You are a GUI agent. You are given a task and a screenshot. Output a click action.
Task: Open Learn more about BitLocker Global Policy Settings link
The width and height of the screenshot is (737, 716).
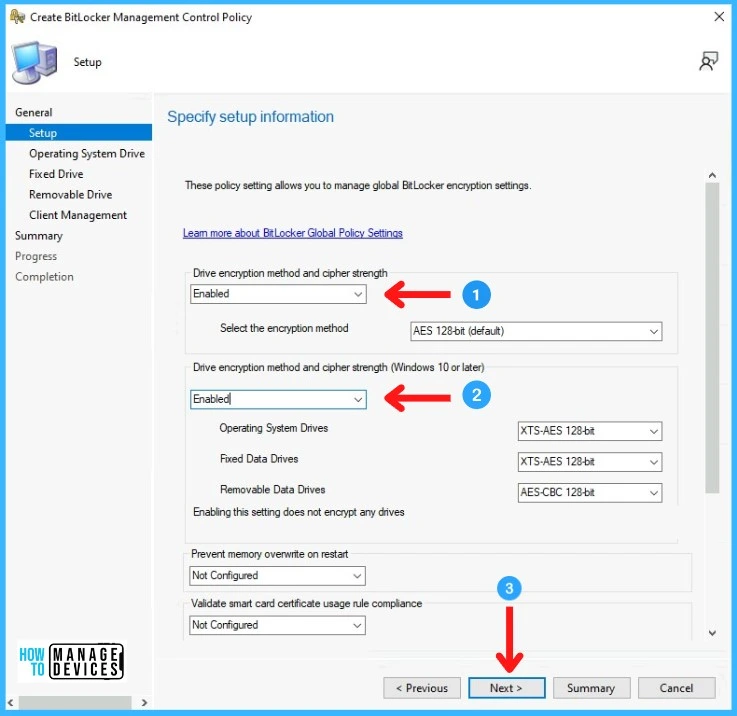293,233
